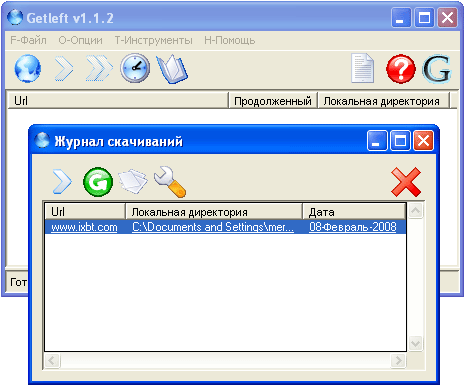The image size is (465, 386).
Task: Minimize the Getleft main window
Action: coord(401,17)
